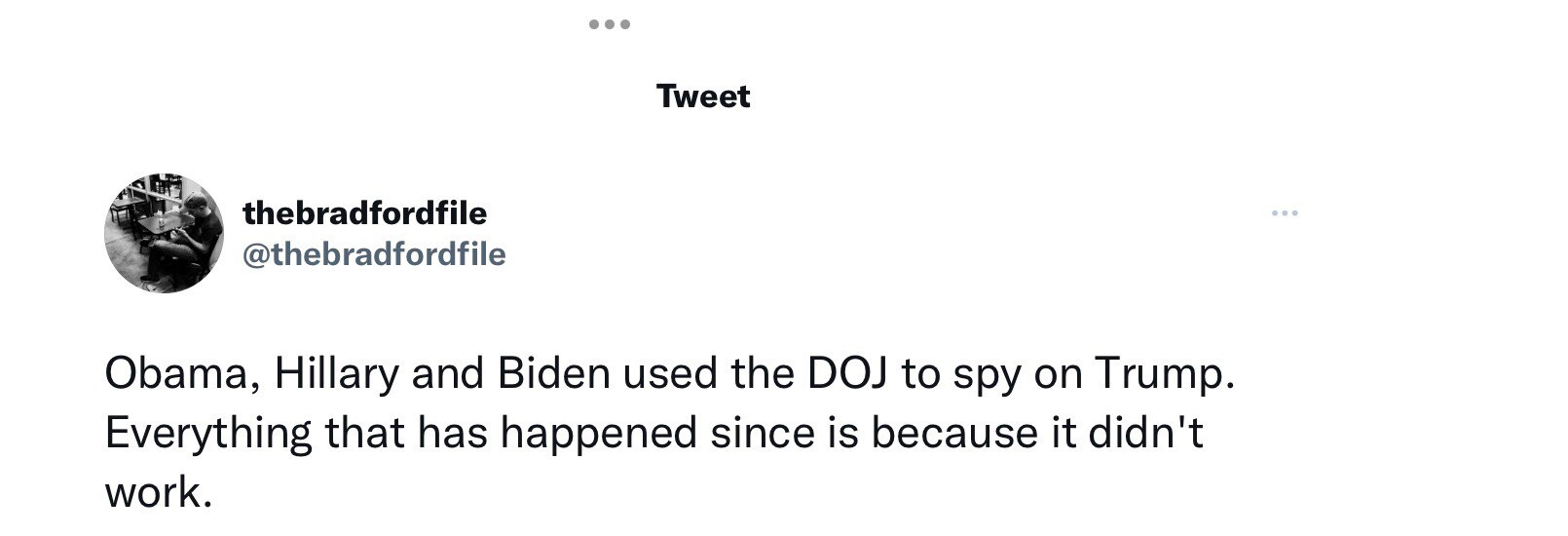Click the final word "work." in the tweet
The height and width of the screenshot is (536, 1568).
pos(157,492)
